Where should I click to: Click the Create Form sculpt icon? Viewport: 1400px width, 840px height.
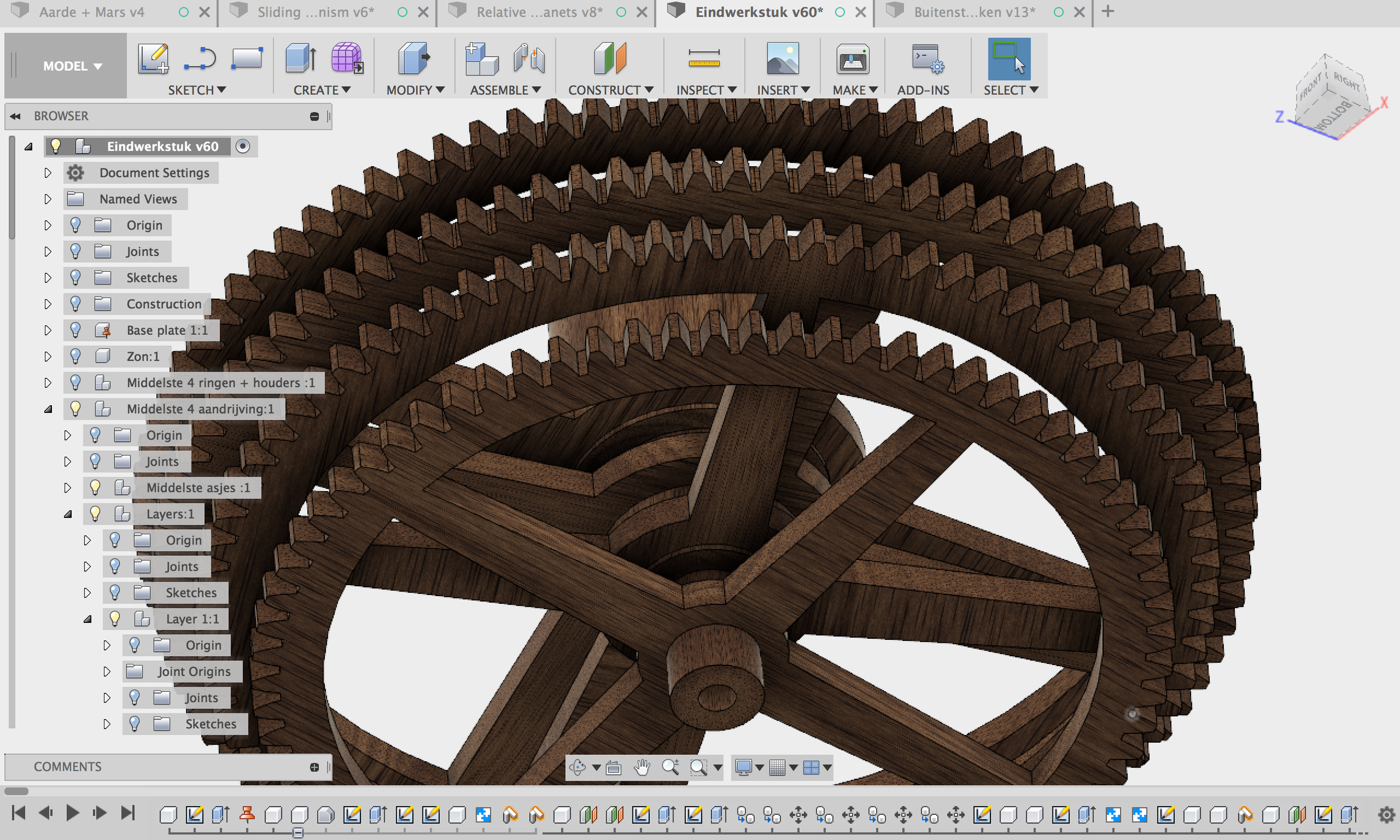(347, 59)
